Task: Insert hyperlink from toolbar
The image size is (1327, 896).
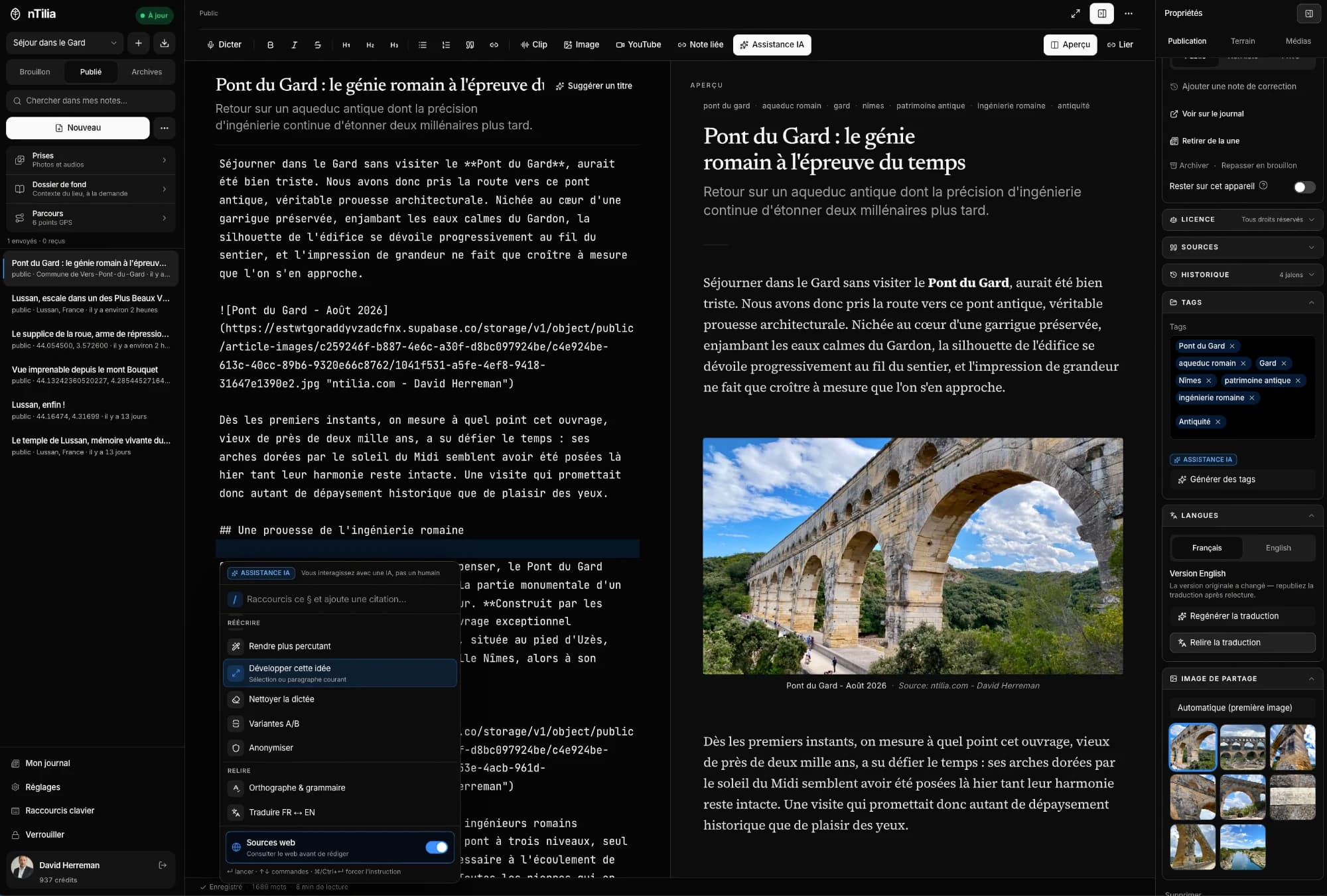Action: coord(494,44)
